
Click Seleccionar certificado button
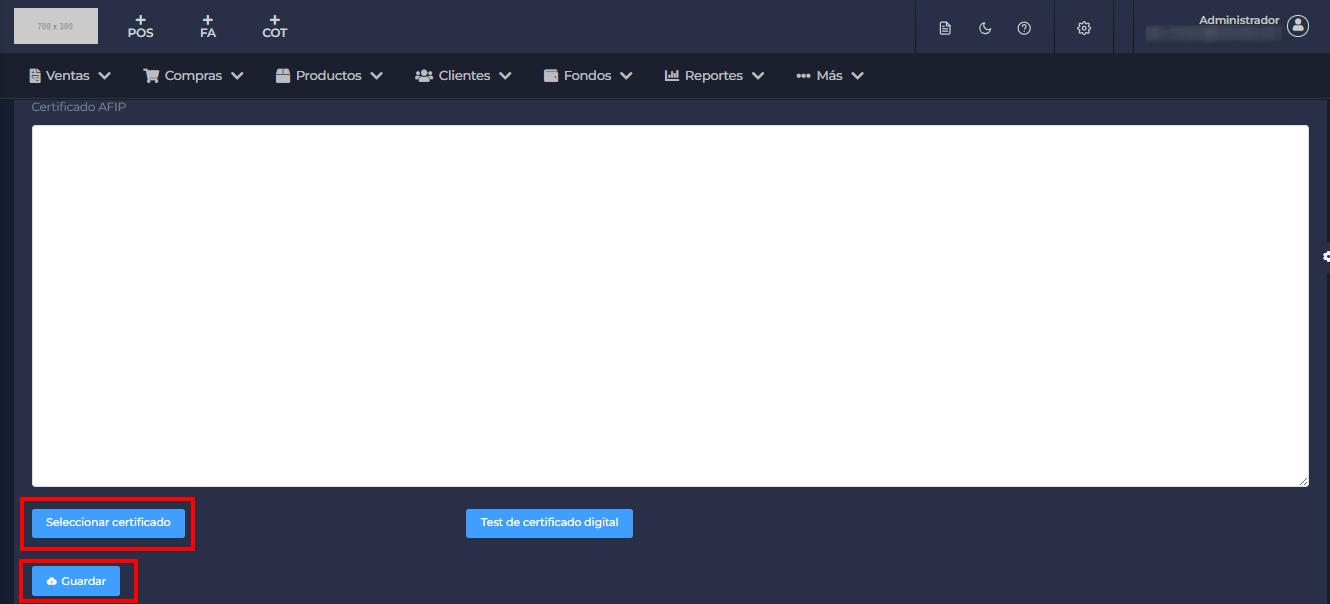[108, 523]
